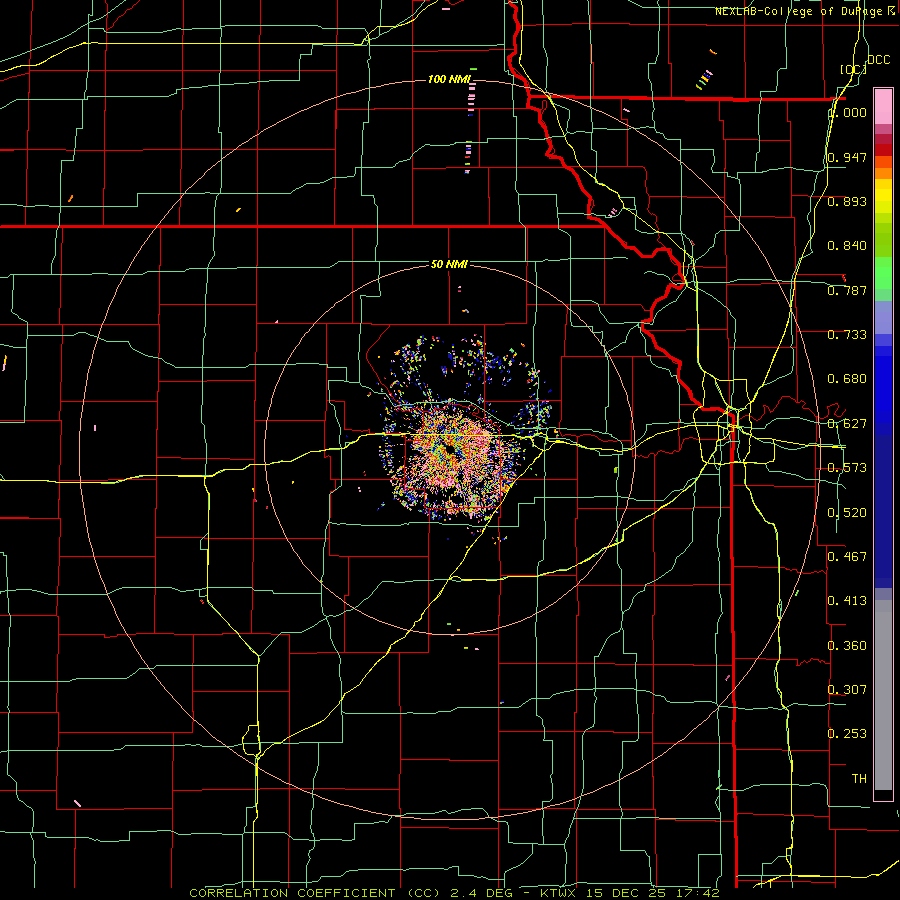Click the Correlation Coefficient caption at the bottom
The width and height of the screenshot is (900, 900).
tap(454, 893)
